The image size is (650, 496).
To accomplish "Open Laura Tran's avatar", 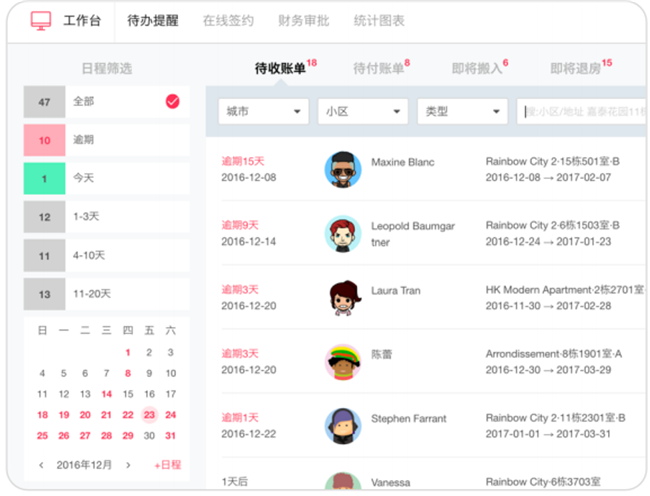I will (x=343, y=298).
